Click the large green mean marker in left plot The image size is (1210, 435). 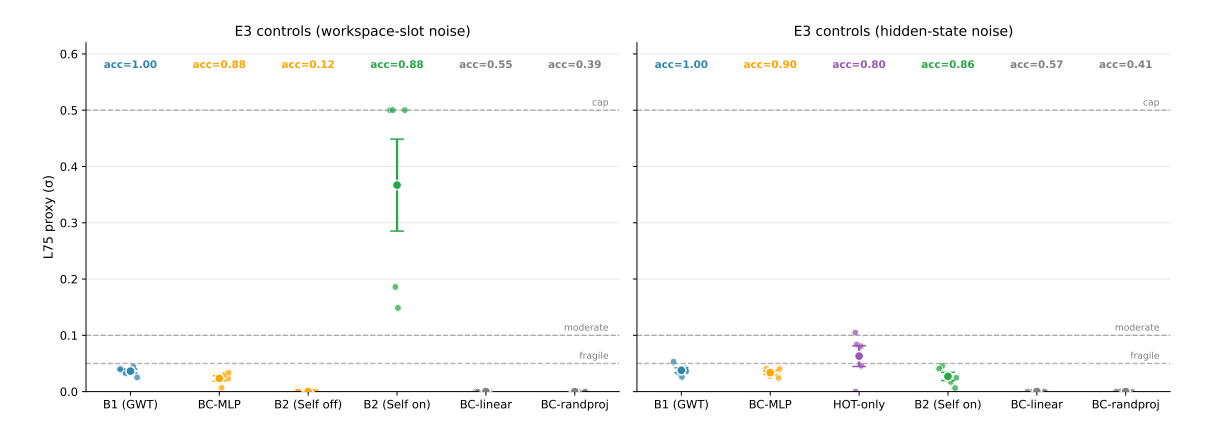pos(397,185)
